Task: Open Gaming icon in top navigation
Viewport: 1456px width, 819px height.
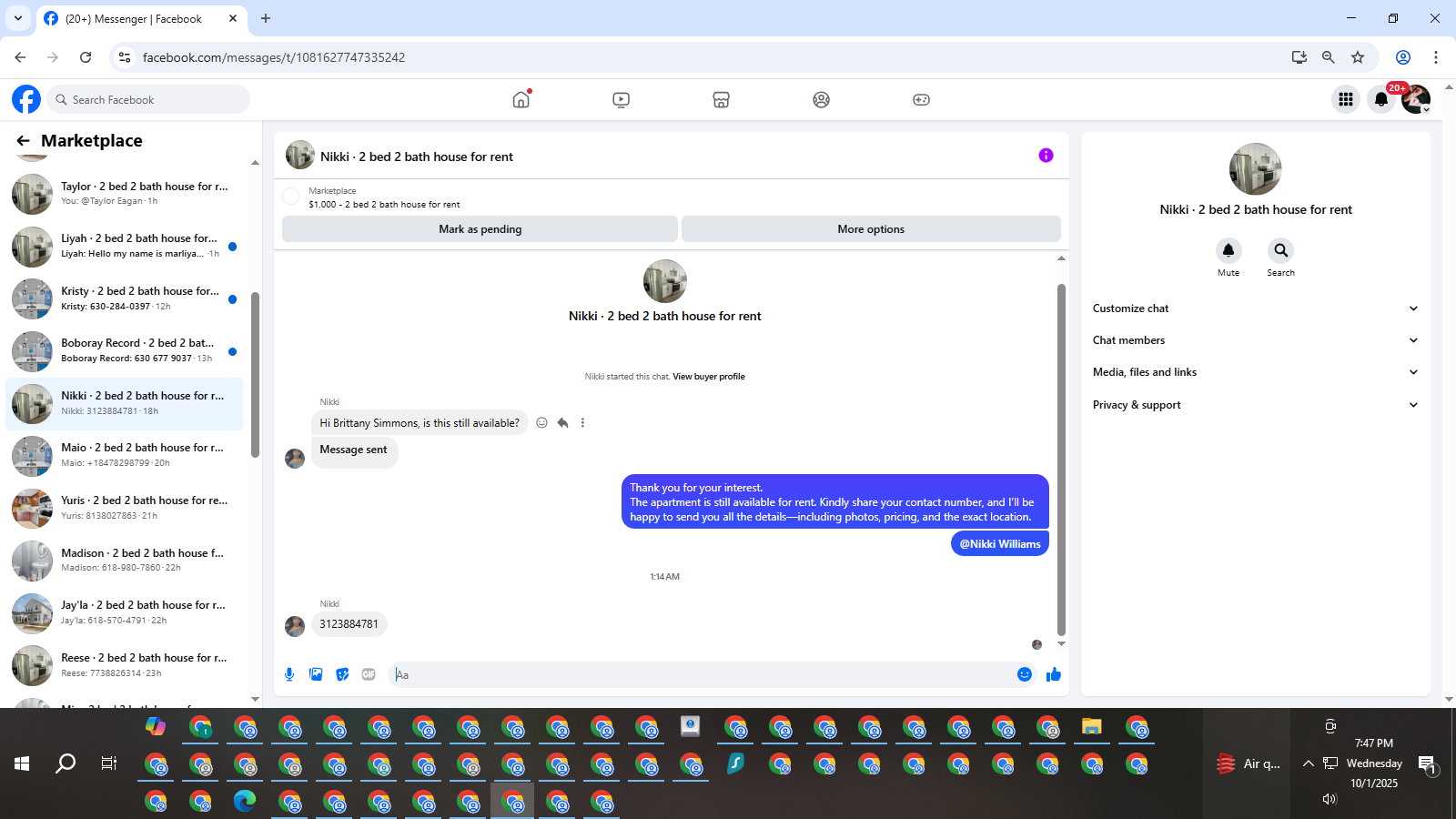Action: (x=921, y=100)
